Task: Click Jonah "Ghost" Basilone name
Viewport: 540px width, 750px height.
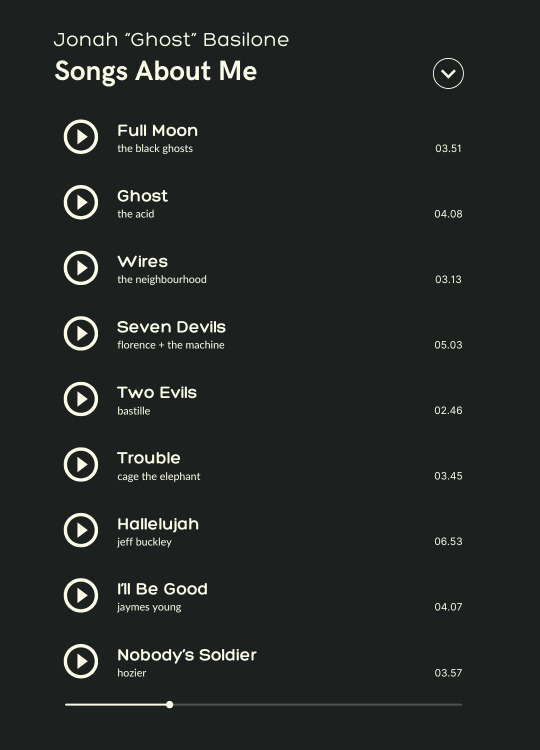Action: (171, 40)
